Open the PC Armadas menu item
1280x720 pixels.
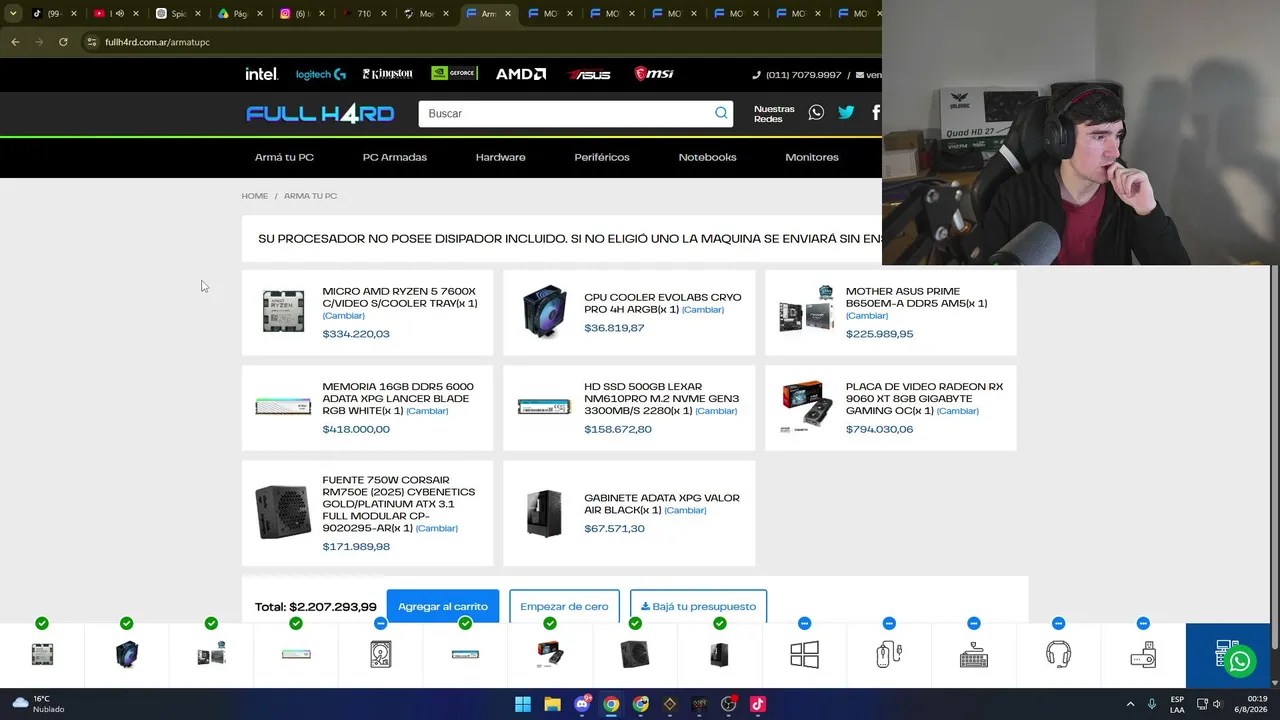395,157
